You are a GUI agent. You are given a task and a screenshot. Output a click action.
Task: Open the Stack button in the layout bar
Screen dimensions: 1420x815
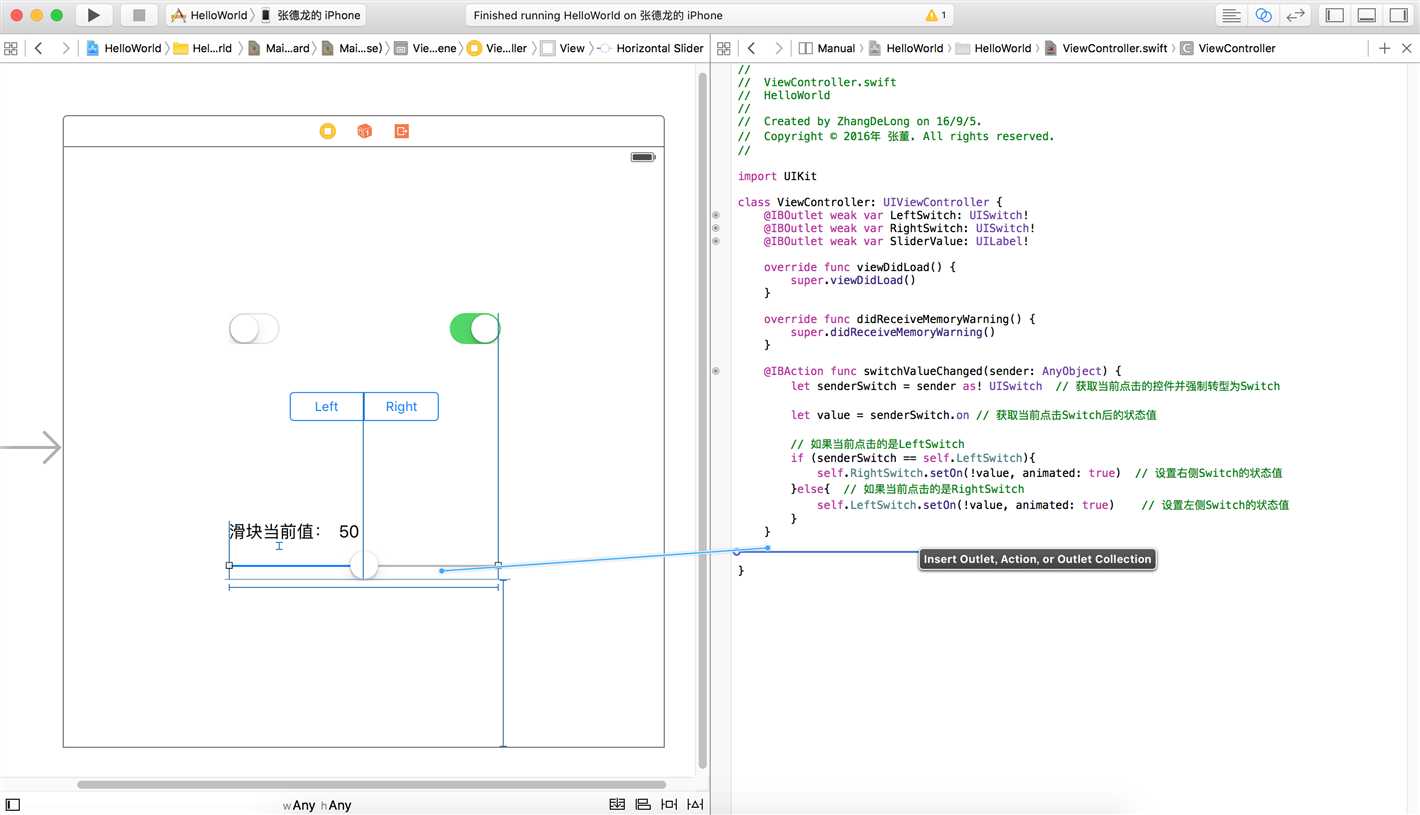pyautogui.click(x=617, y=805)
